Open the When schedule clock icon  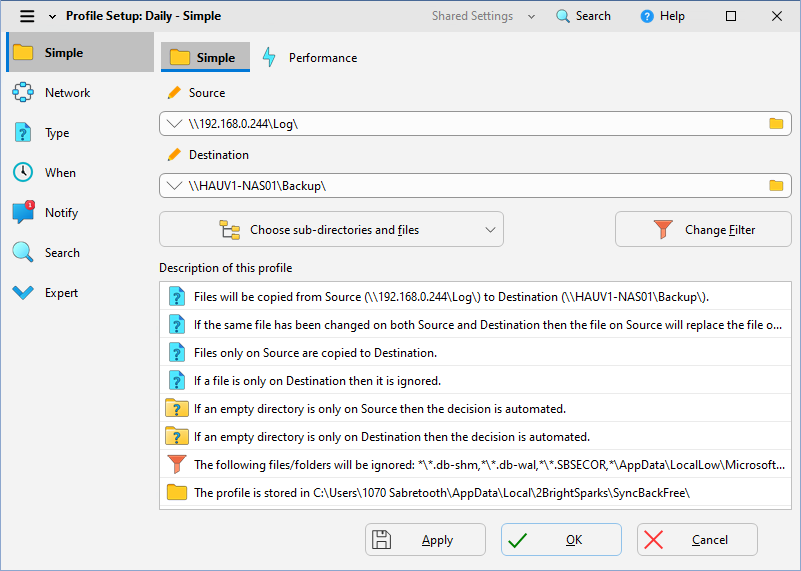coord(23,173)
